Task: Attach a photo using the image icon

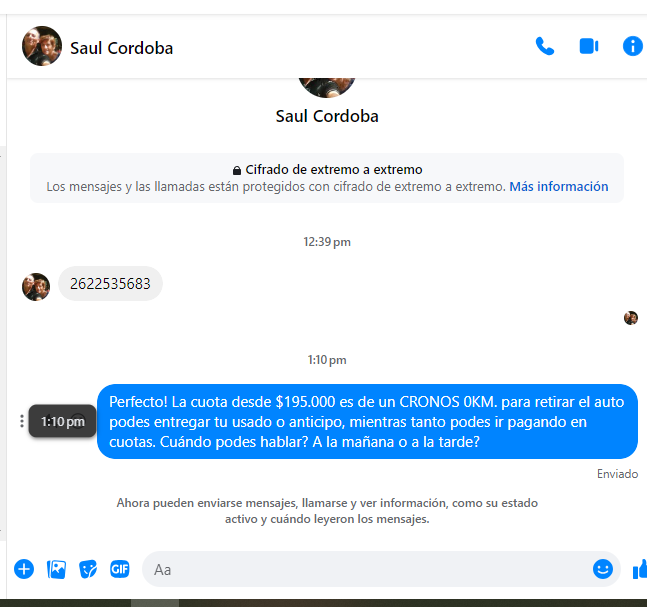Action: click(56, 569)
